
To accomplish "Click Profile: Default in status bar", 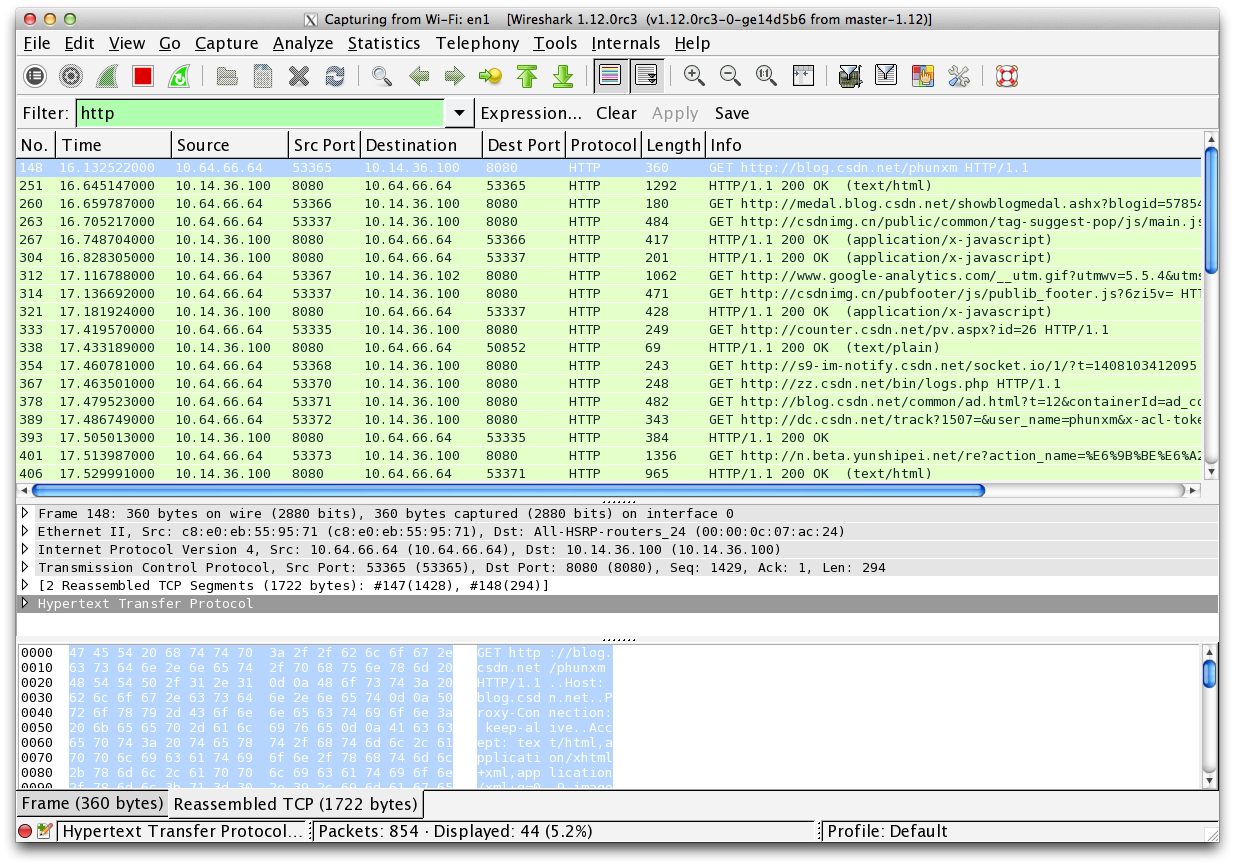I will 886,831.
